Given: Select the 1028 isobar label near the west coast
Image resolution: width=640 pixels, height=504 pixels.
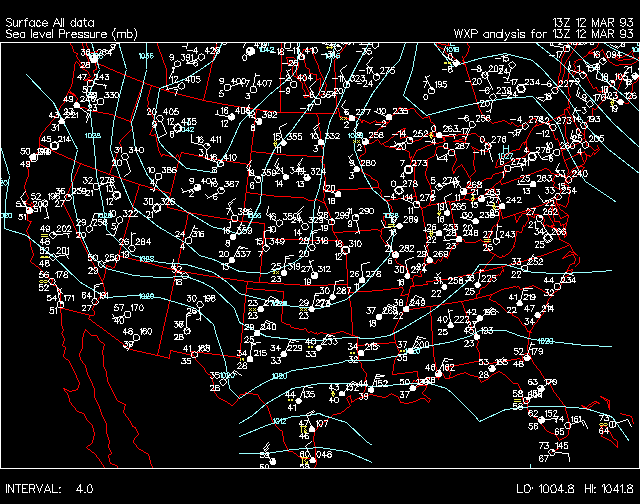Looking at the screenshot, I should [x=93, y=136].
